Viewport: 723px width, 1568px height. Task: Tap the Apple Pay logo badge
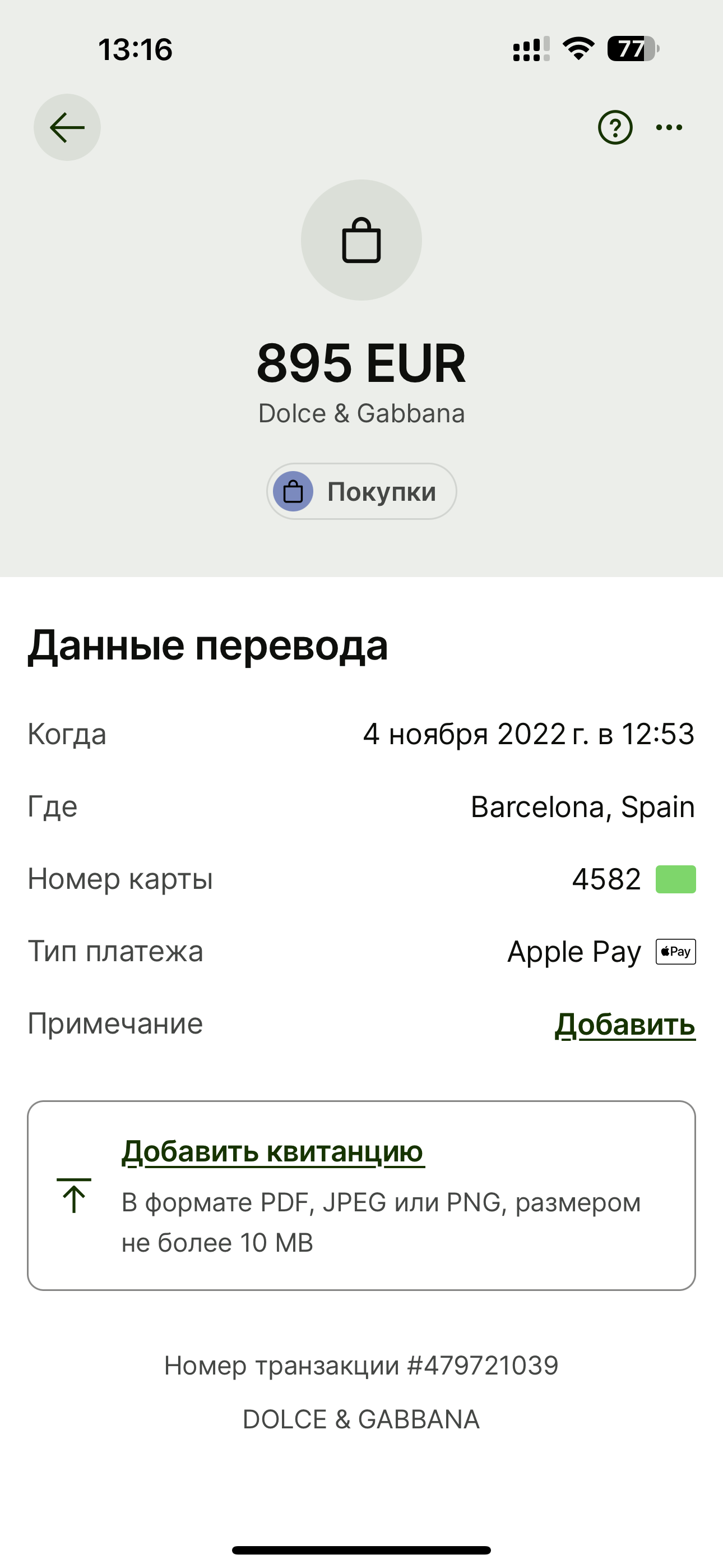coord(675,952)
